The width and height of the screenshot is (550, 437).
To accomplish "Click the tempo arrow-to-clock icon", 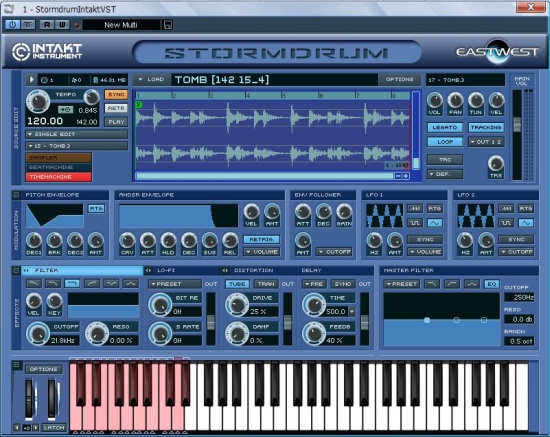I will 66,110.
